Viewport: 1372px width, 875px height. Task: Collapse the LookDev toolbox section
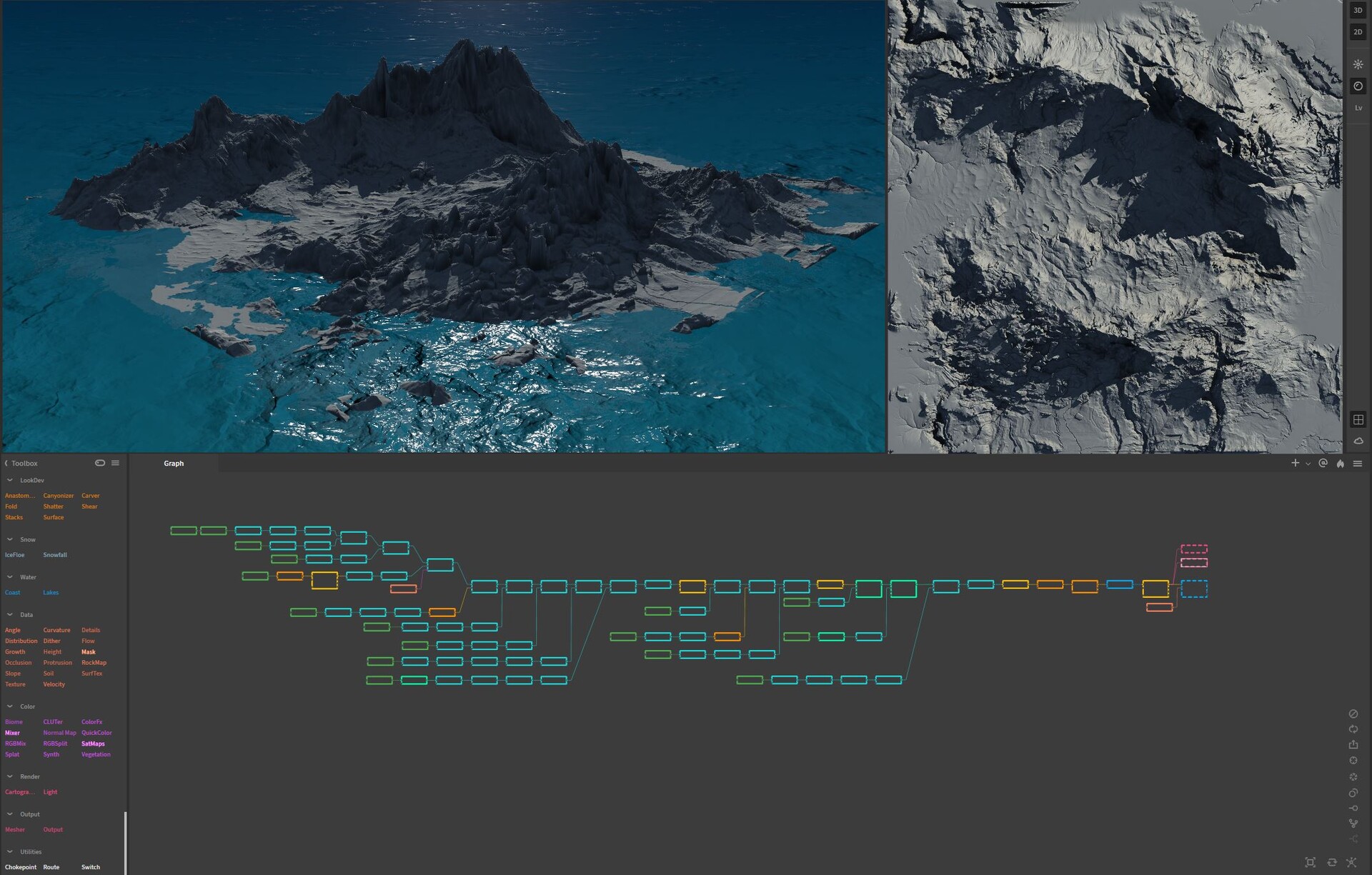[10, 480]
